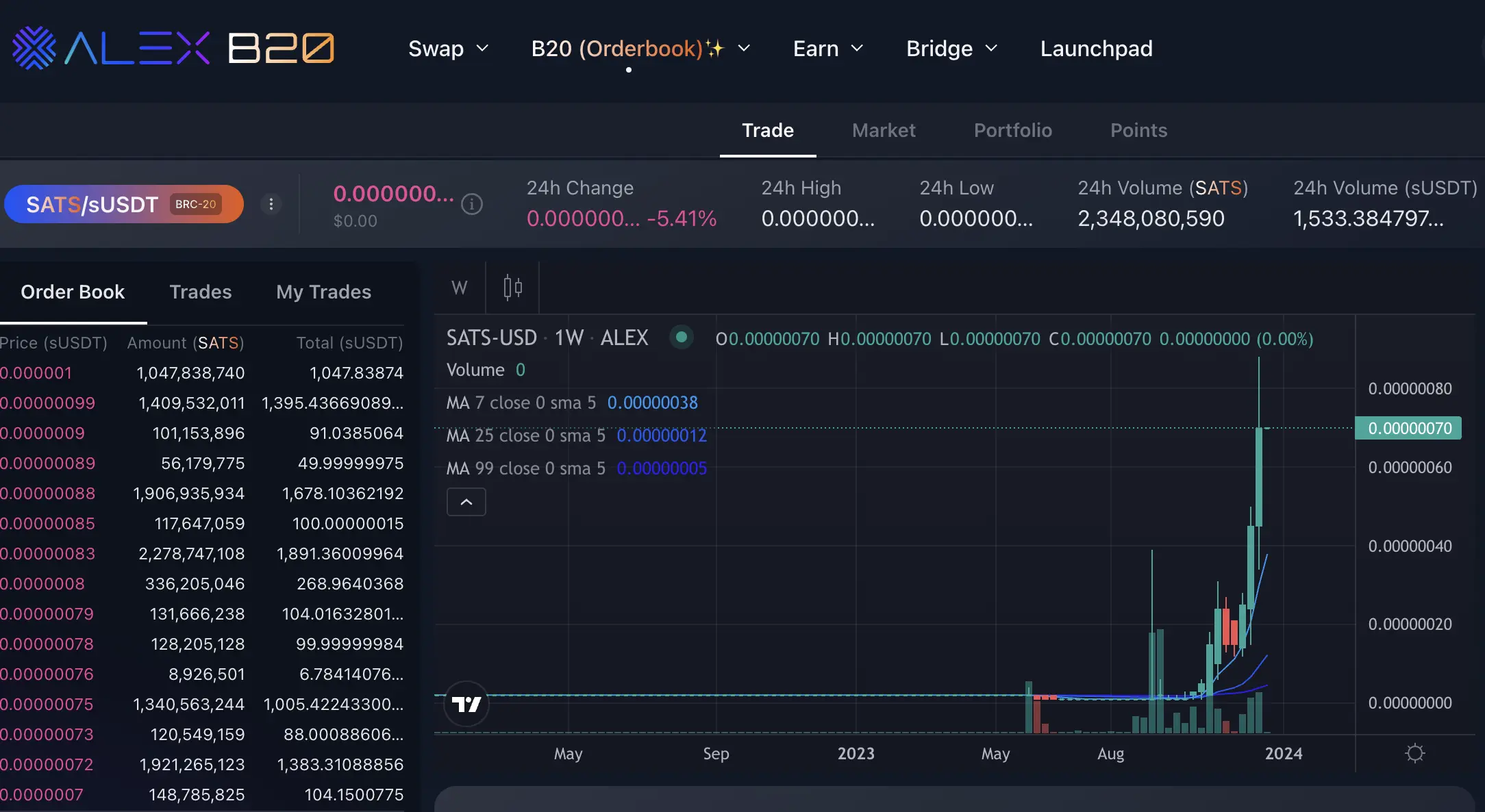Open the candlestick chart style selector
This screenshot has height=812, width=1485.
coord(512,288)
